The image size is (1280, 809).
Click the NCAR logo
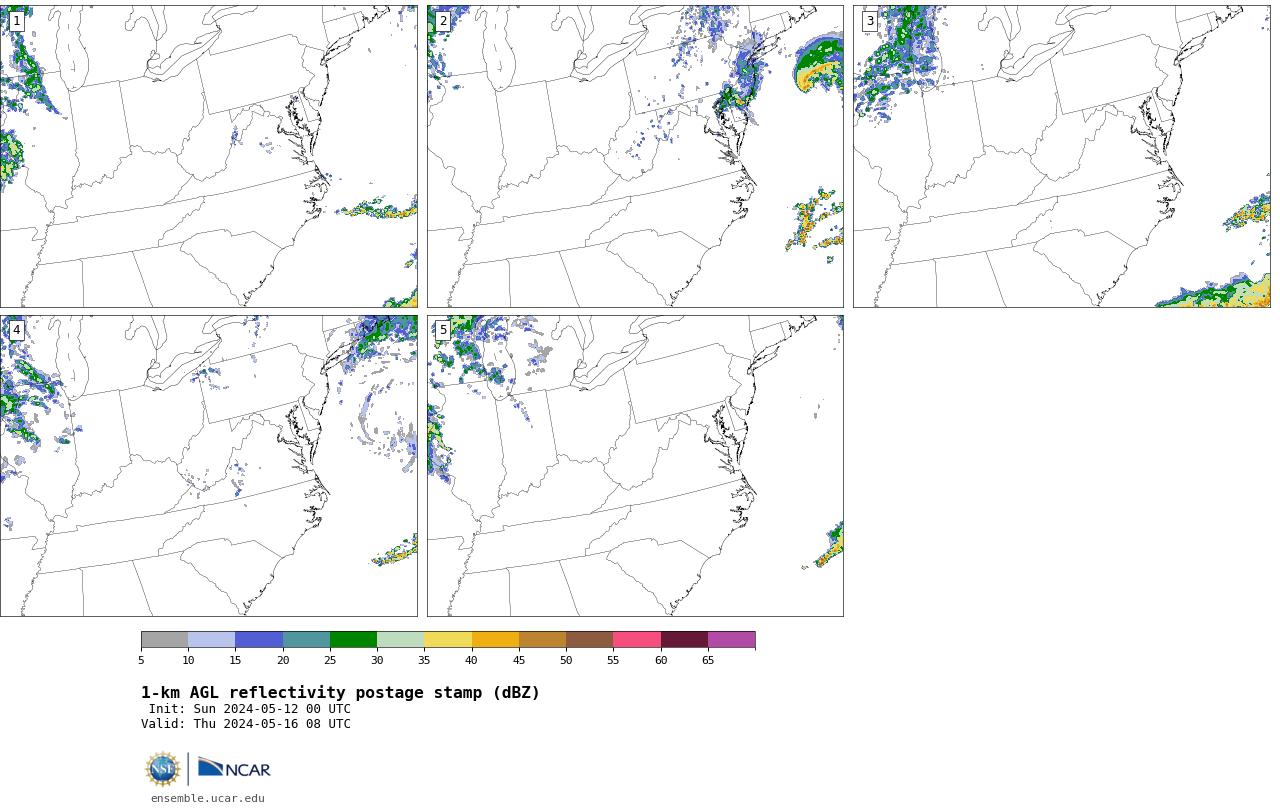(x=234, y=768)
